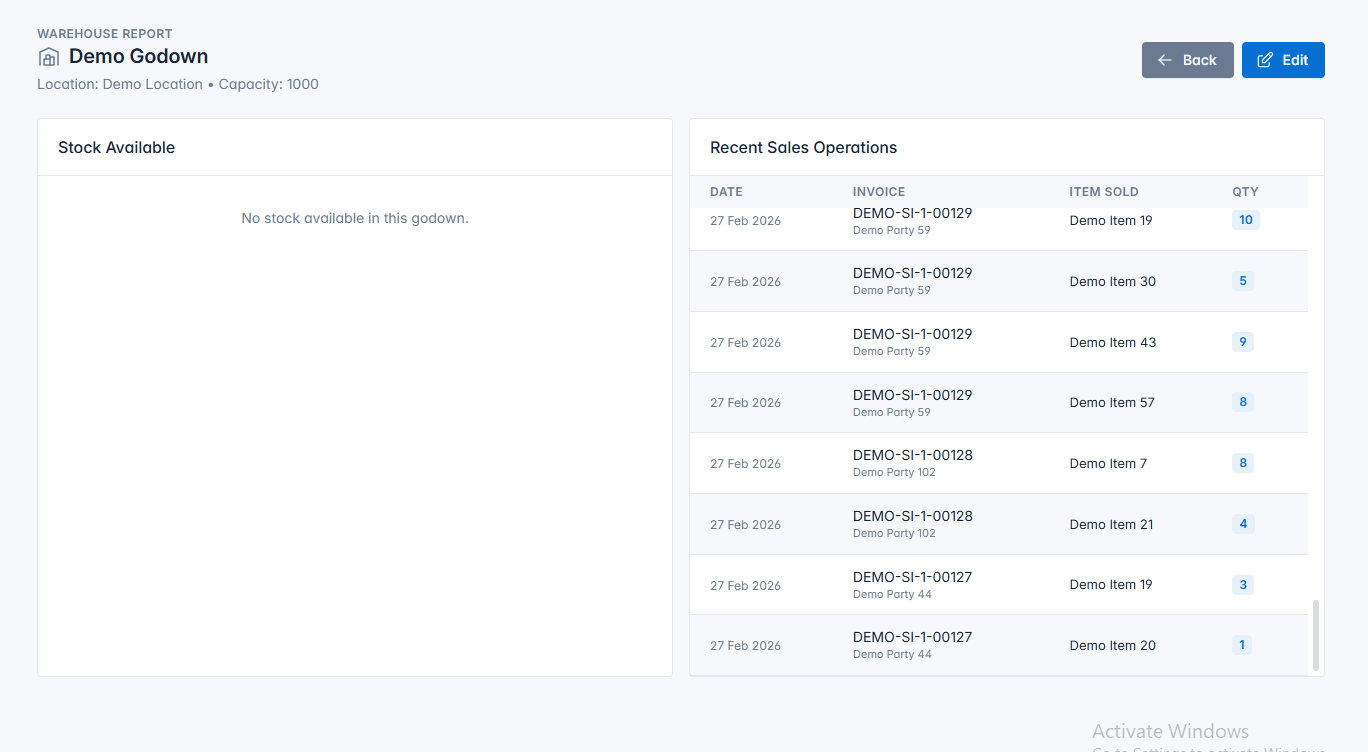The height and width of the screenshot is (752, 1368).
Task: Click the quantity badge 3
Action: (x=1243, y=585)
